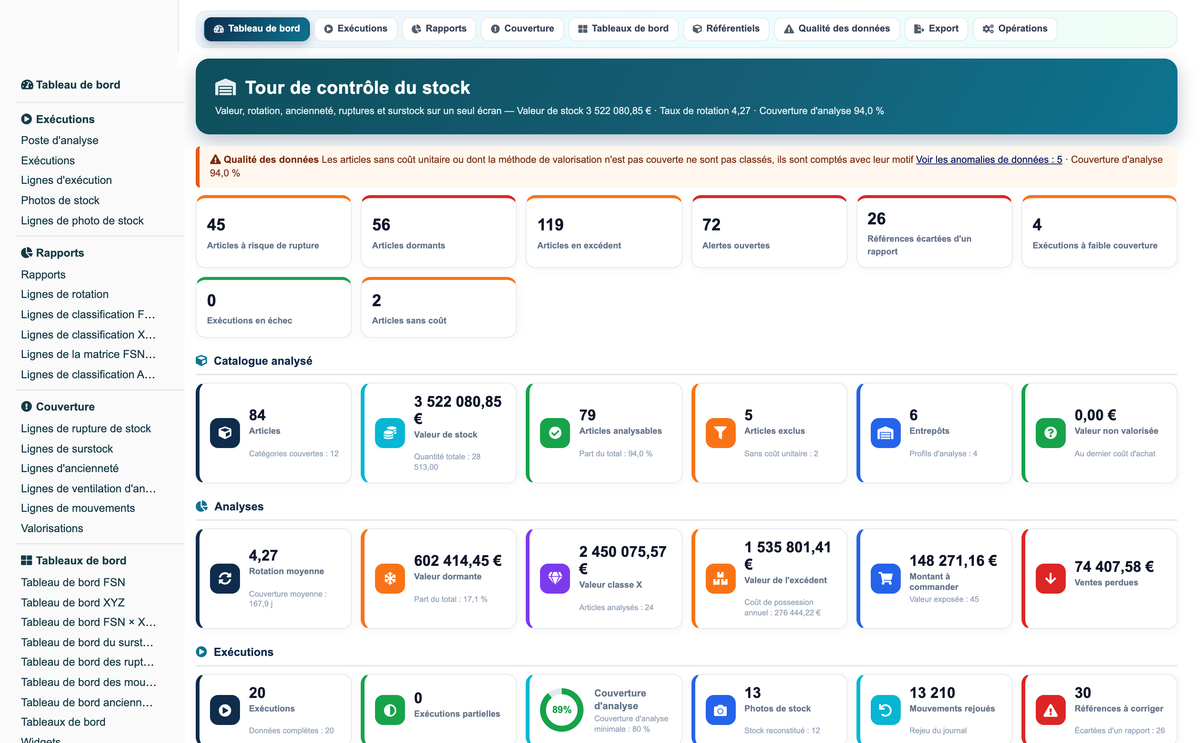Open the Alertes ouvertes card showing 72
1200x743 pixels.
pos(769,232)
